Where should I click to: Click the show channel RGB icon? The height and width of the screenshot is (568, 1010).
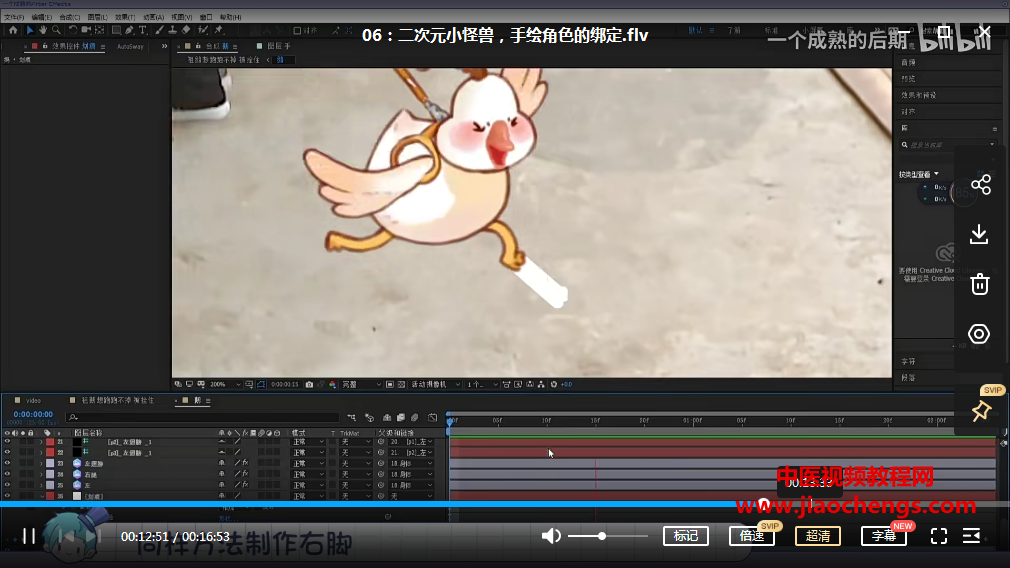pos(332,384)
